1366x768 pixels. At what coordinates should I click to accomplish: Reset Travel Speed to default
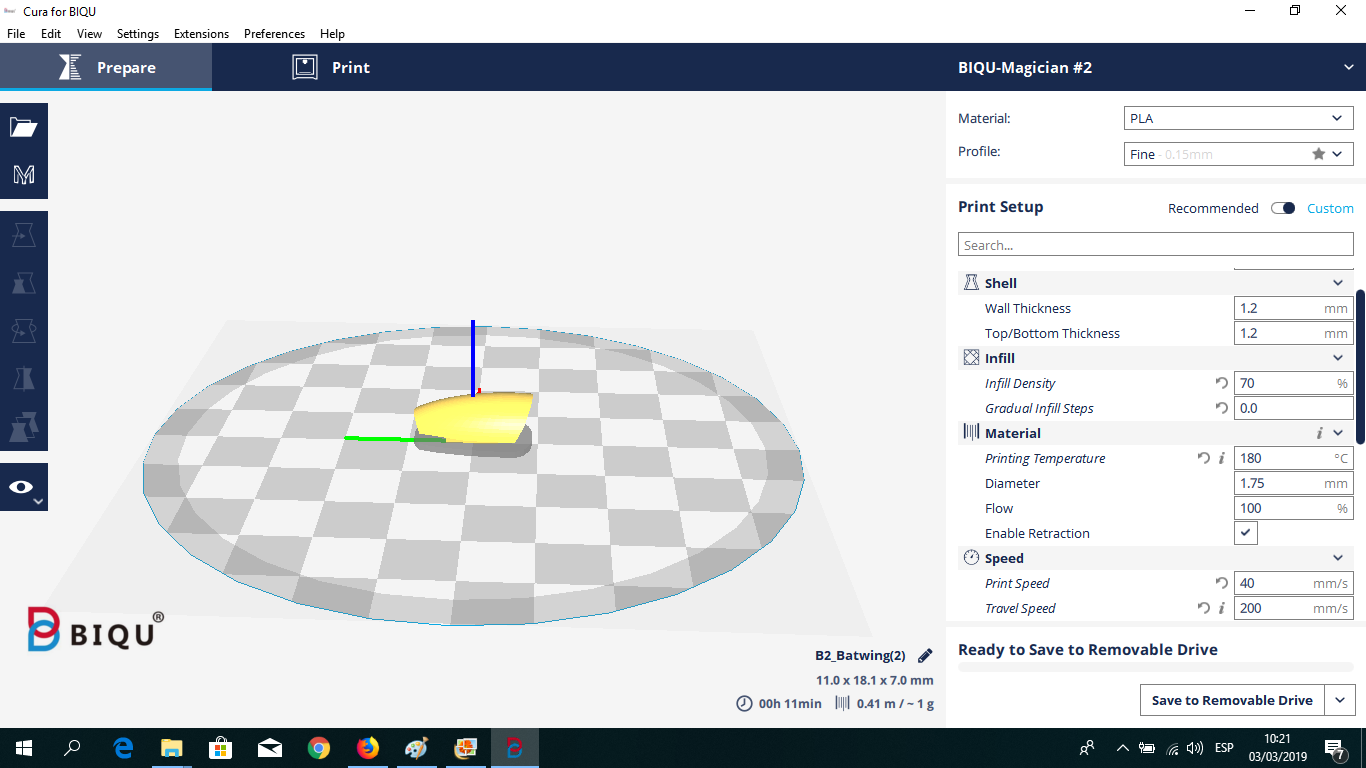pos(1203,608)
